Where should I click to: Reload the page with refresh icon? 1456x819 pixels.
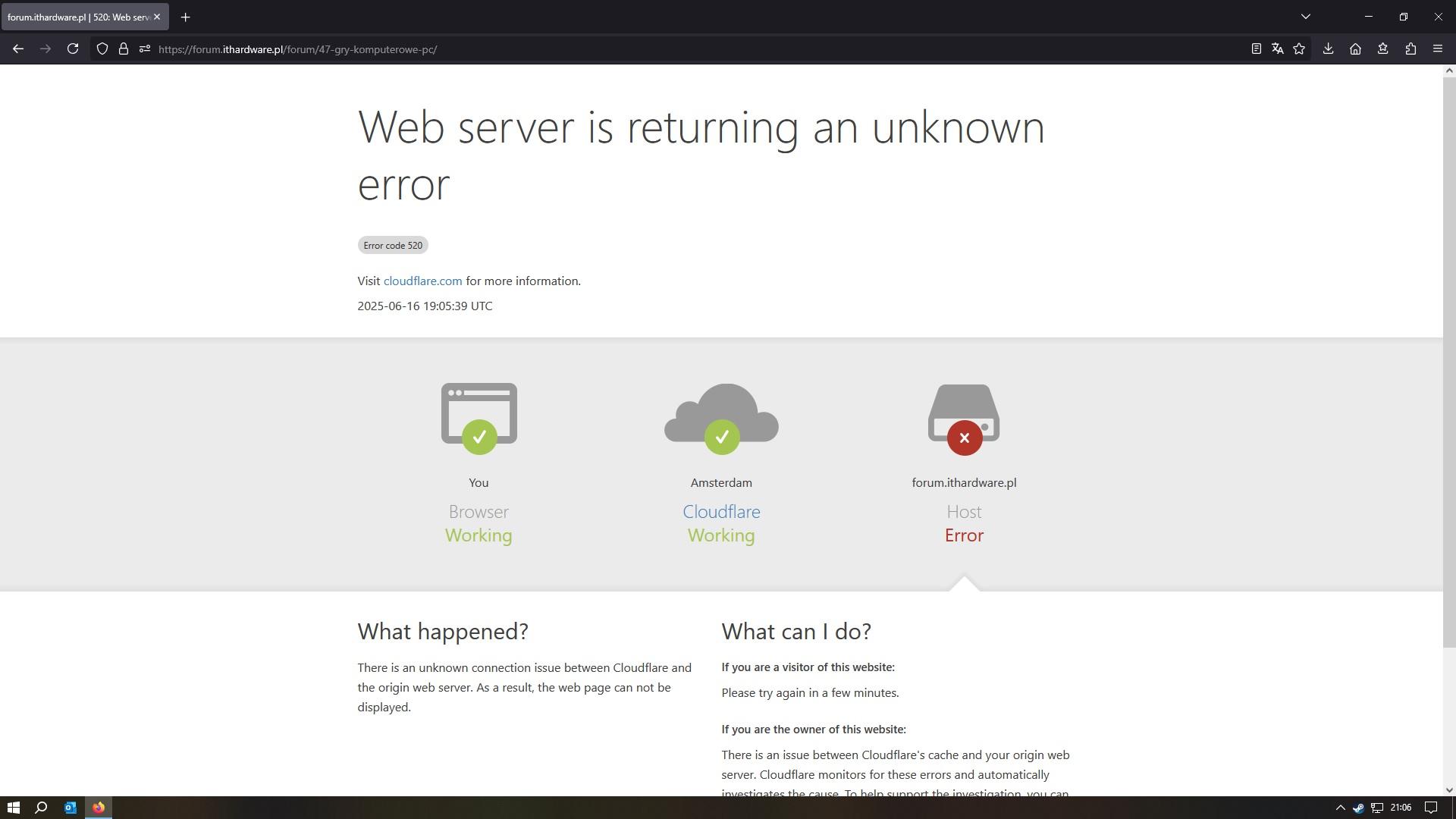[73, 49]
